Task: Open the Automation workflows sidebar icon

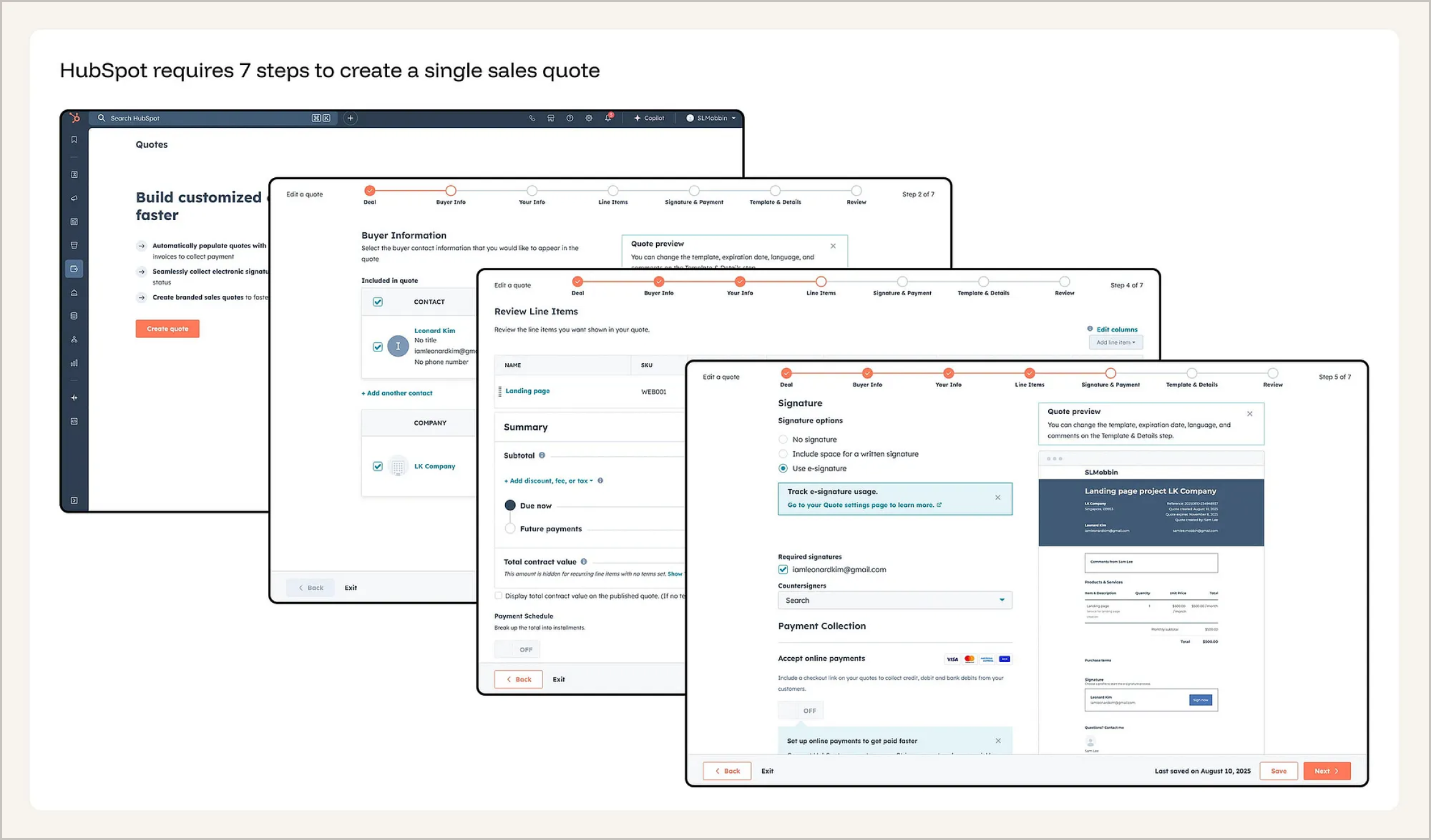Action: pyautogui.click(x=74, y=339)
